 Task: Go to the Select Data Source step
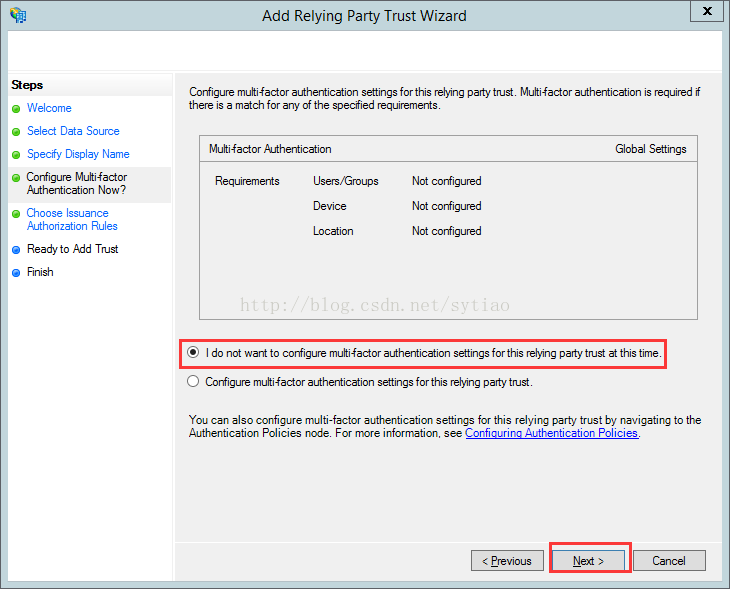[73, 131]
